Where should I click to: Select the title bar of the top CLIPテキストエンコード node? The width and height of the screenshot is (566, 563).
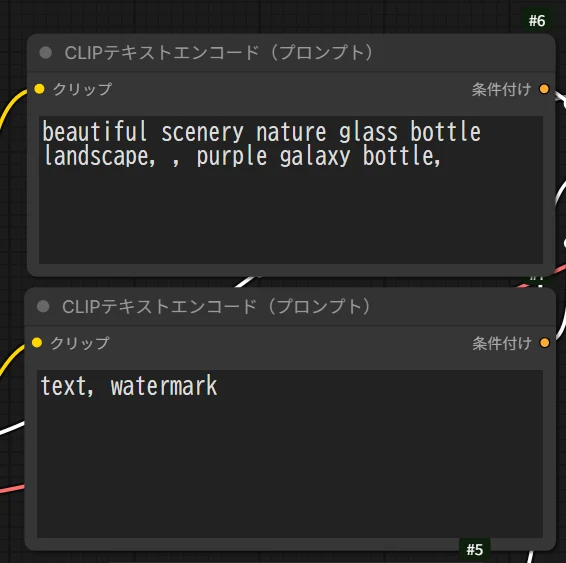(291, 53)
